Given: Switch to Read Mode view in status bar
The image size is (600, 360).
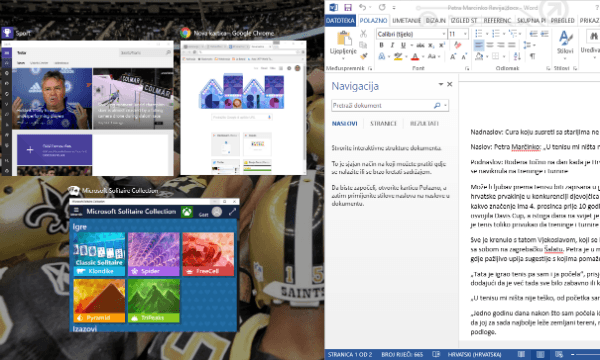Looking at the screenshot, I should click(x=521, y=355).
